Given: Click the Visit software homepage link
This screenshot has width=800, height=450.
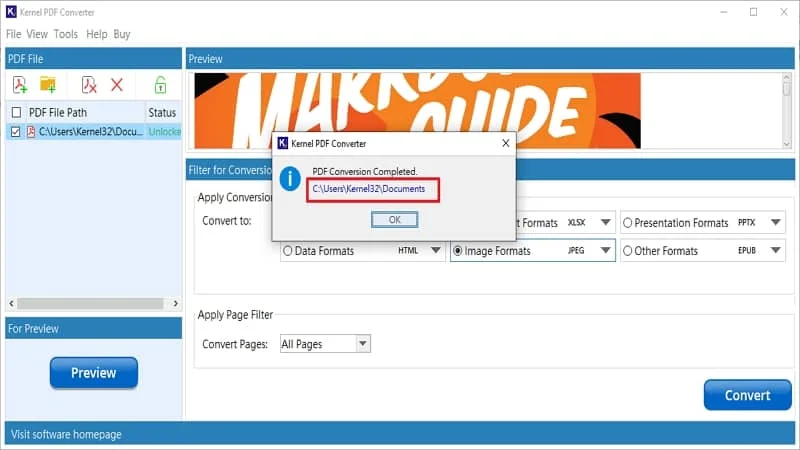Looking at the screenshot, I should [x=66, y=435].
